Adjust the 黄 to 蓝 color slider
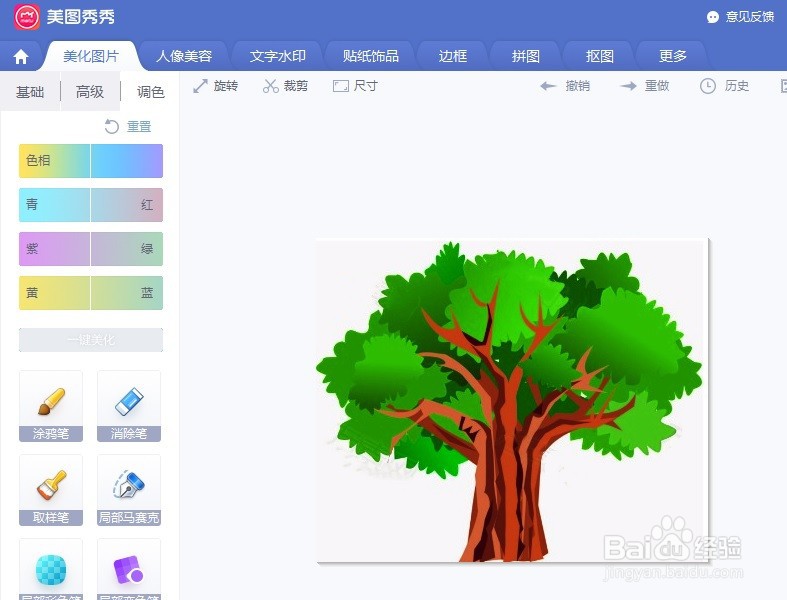The width and height of the screenshot is (787, 600). 91,293
